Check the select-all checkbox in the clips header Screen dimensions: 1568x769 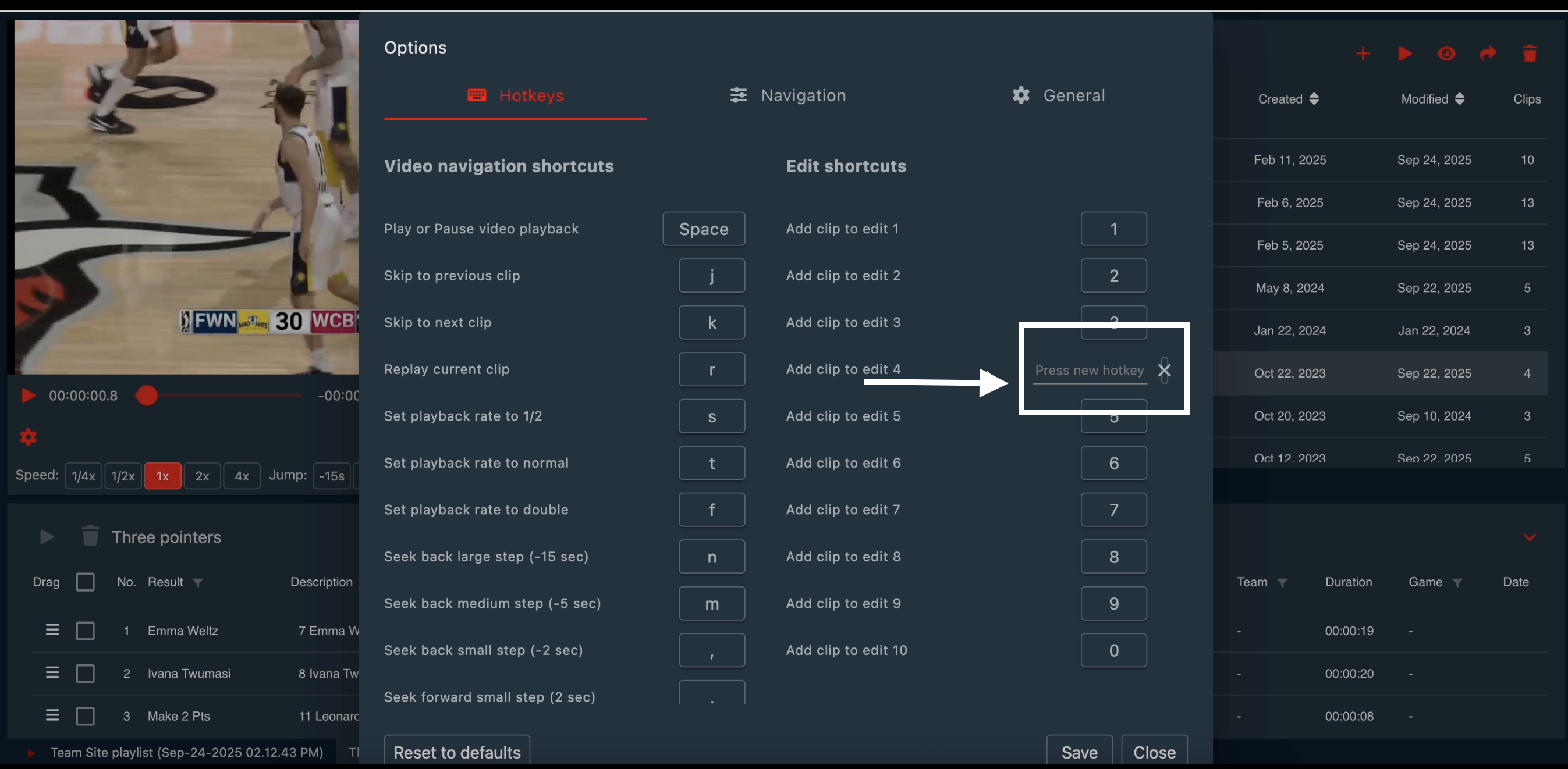[x=85, y=582]
